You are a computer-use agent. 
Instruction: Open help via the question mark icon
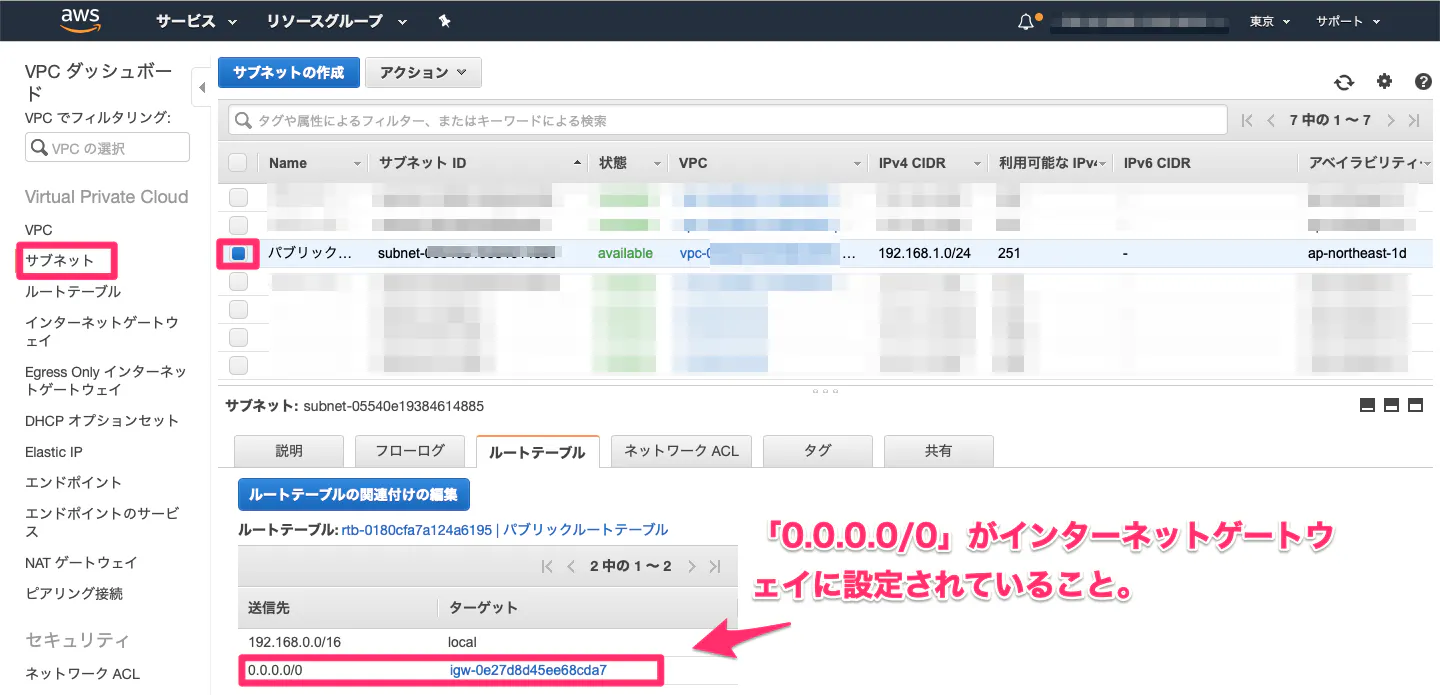tap(1423, 82)
